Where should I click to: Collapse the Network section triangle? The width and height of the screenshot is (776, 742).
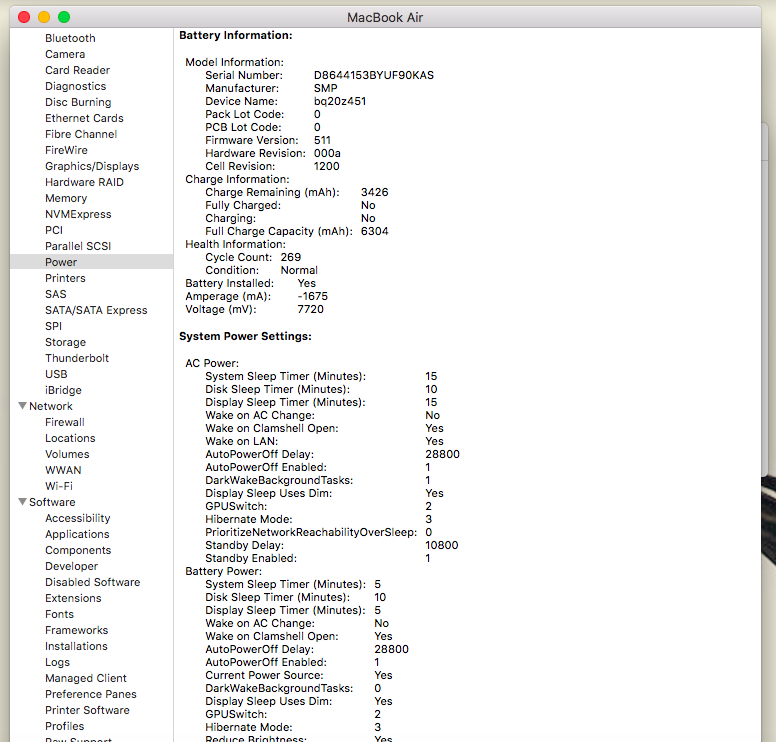coord(22,406)
